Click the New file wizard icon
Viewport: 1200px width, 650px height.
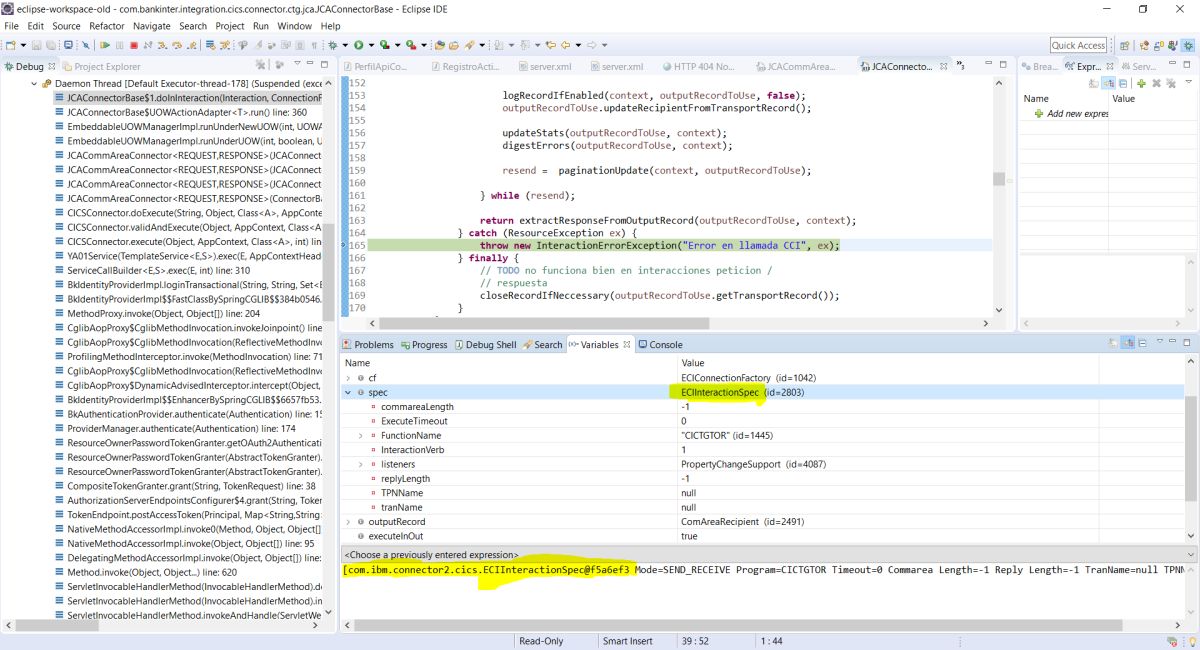(x=12, y=45)
